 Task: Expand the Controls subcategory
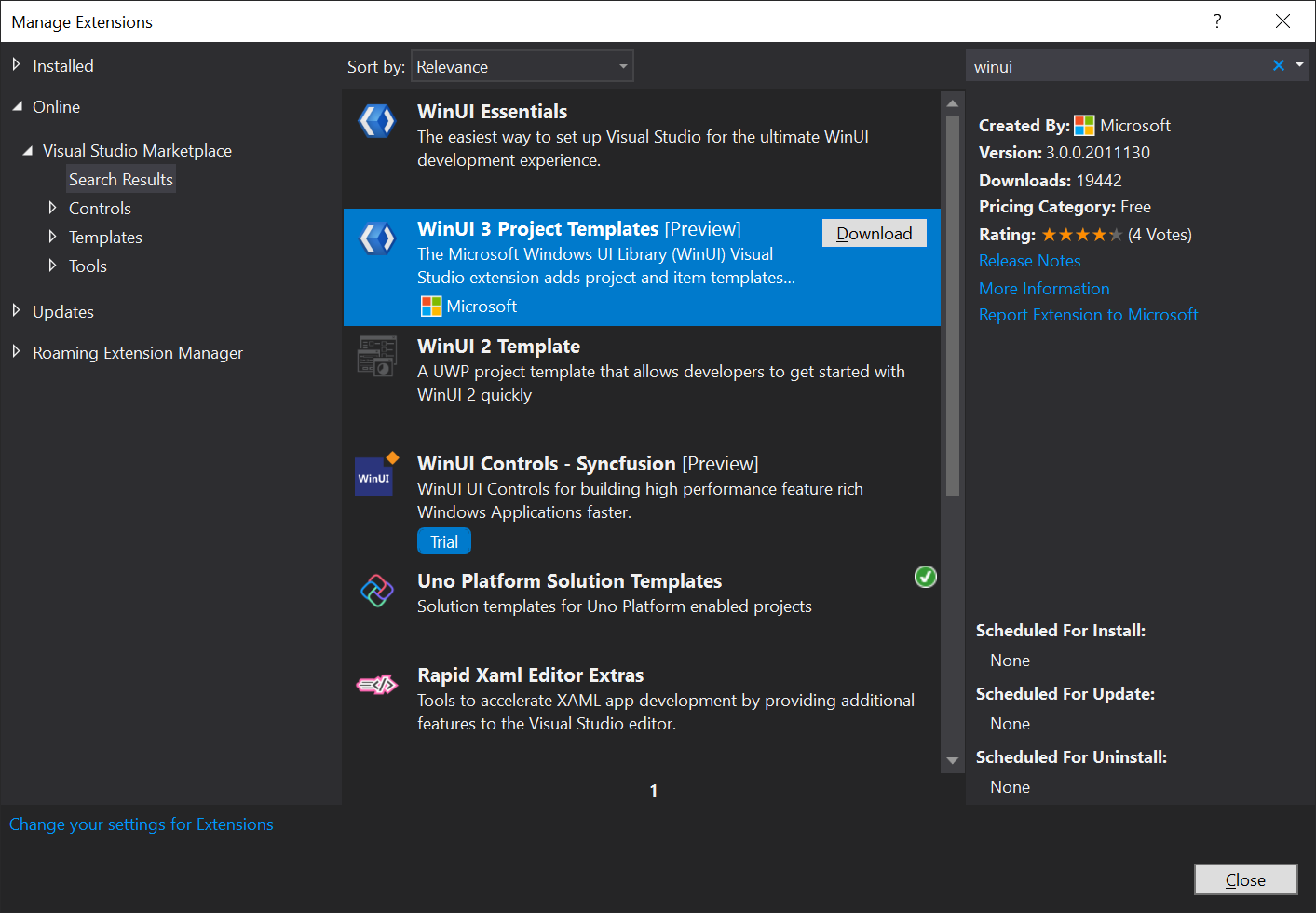pos(52,208)
